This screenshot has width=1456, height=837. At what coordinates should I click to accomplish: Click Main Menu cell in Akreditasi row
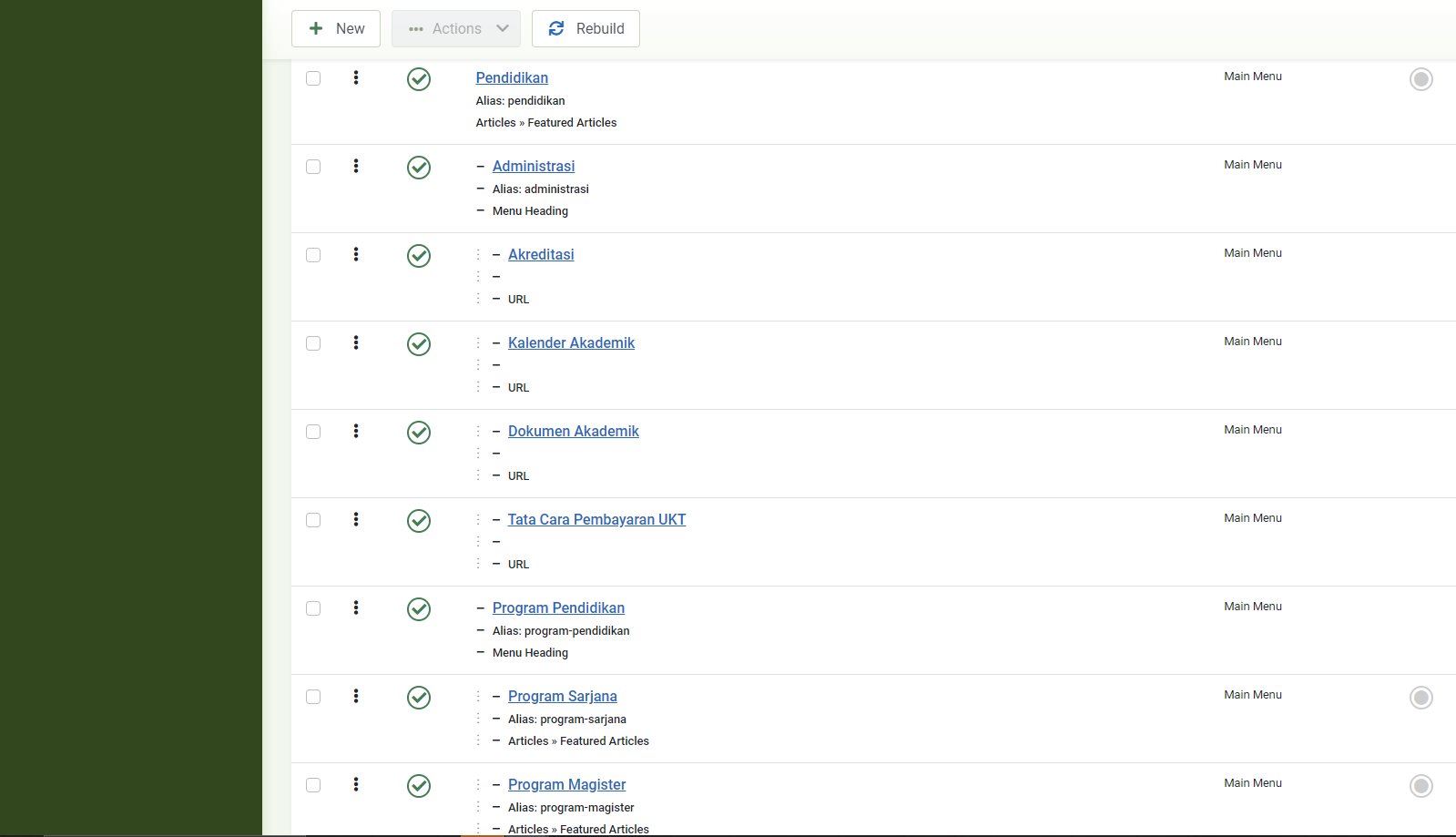[1253, 253]
